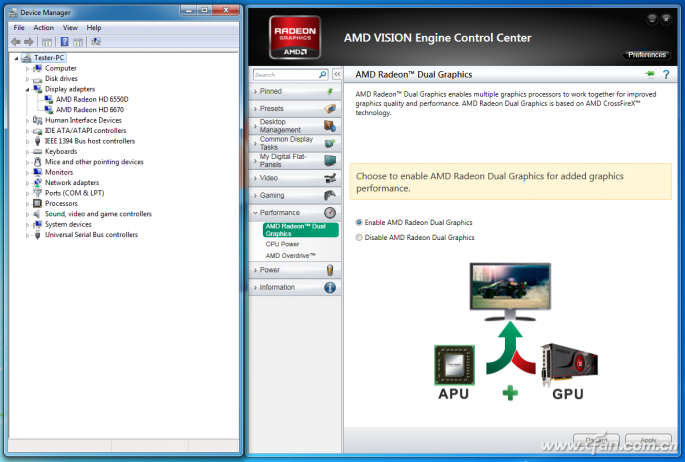Expand the Computer node arrow
This screenshot has height=462, width=685.
pos(28,69)
